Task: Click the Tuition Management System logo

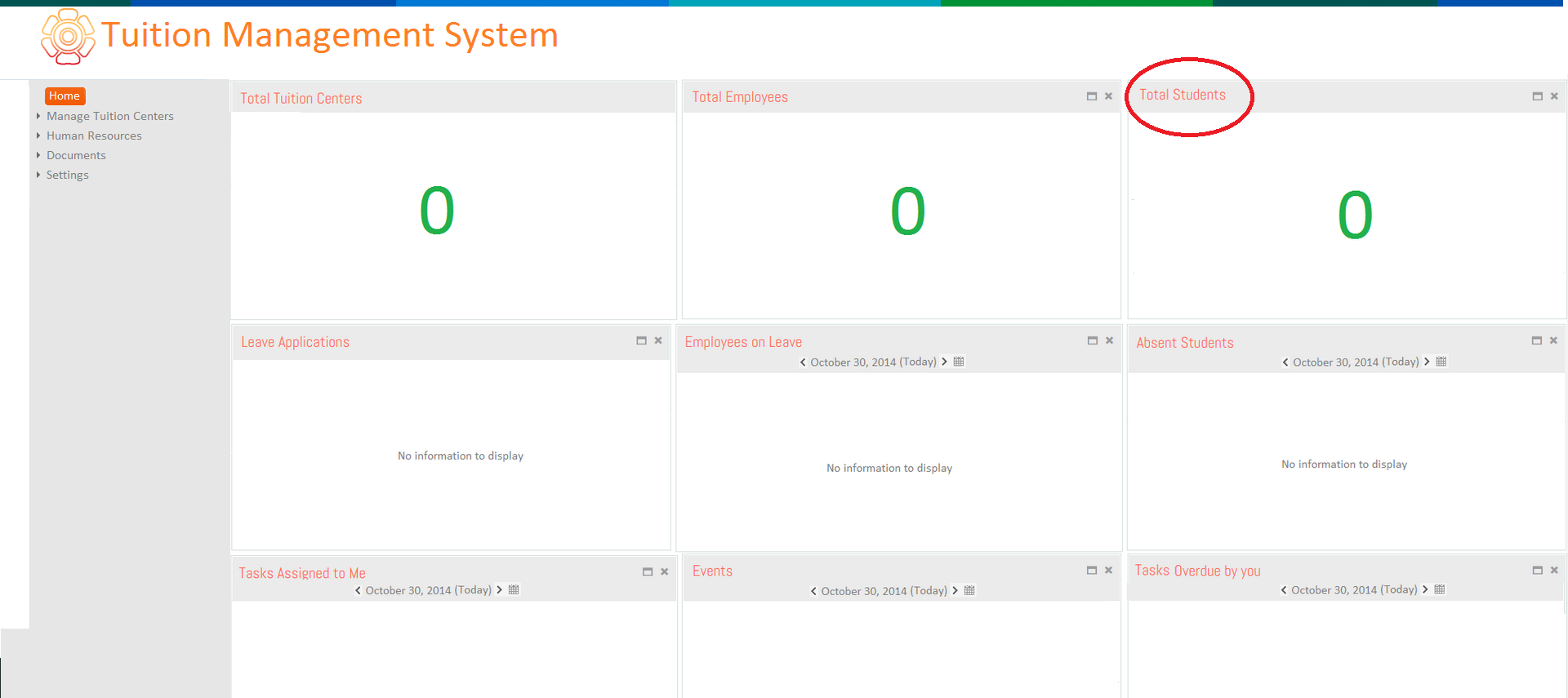Action: (68, 37)
